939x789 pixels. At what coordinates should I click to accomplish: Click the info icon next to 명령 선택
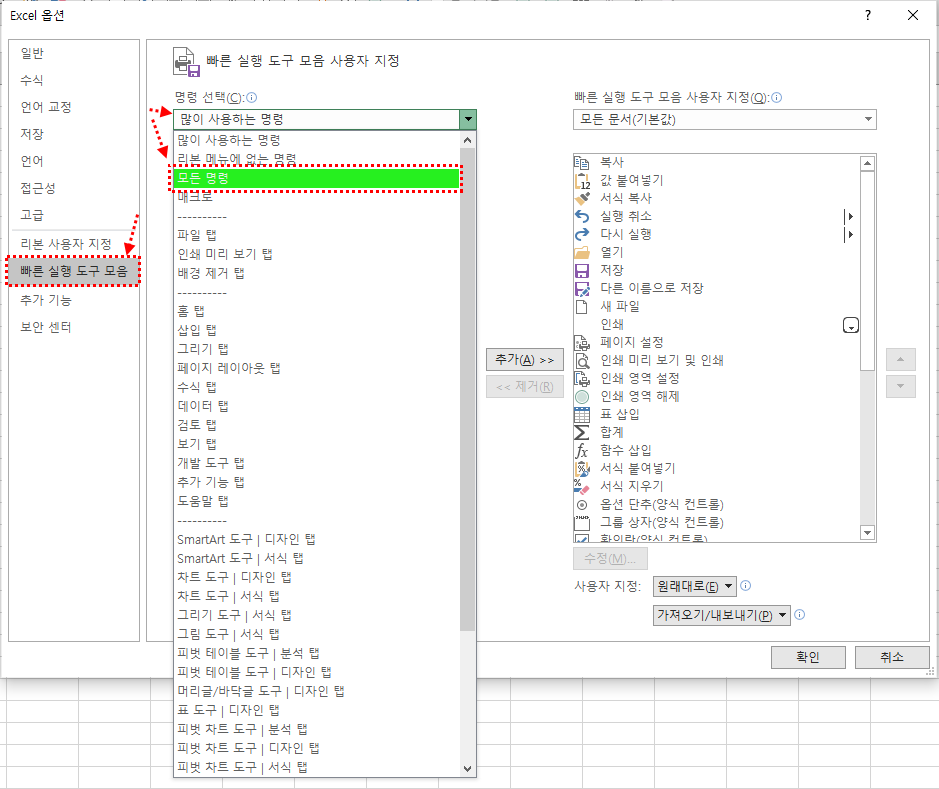click(252, 98)
